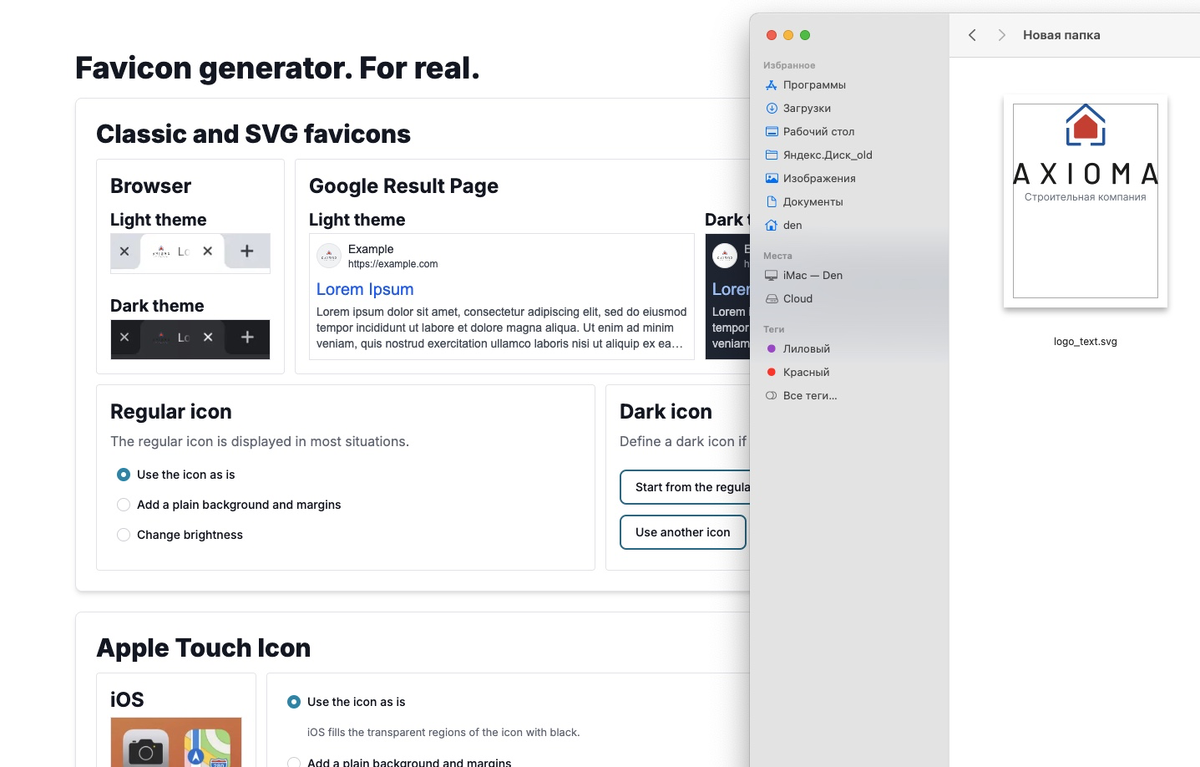Click the Use another icon button
This screenshot has height=767, width=1200.
pyautogui.click(x=682, y=532)
